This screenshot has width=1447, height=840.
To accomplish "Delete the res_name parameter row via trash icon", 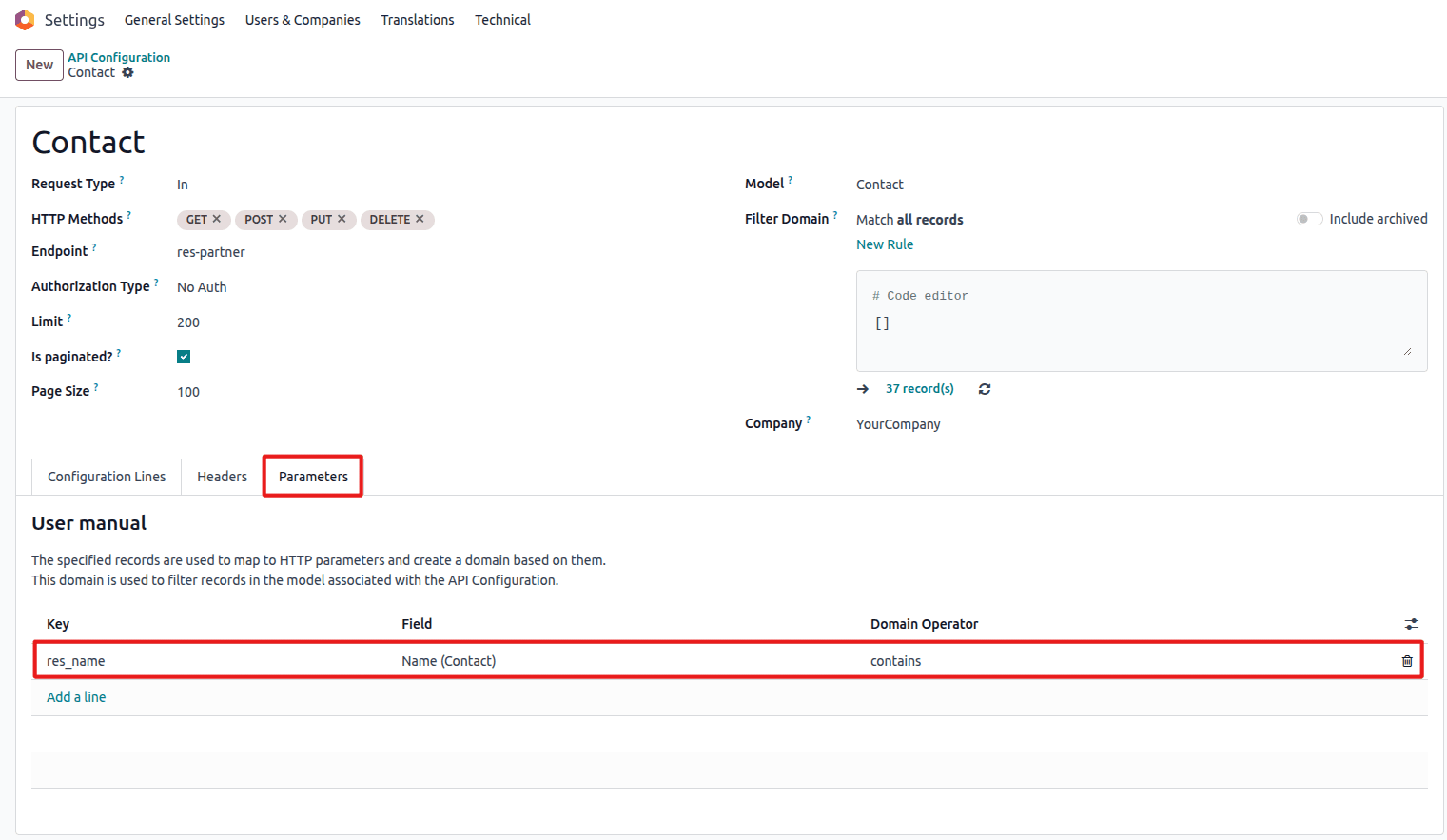I will (x=1407, y=661).
